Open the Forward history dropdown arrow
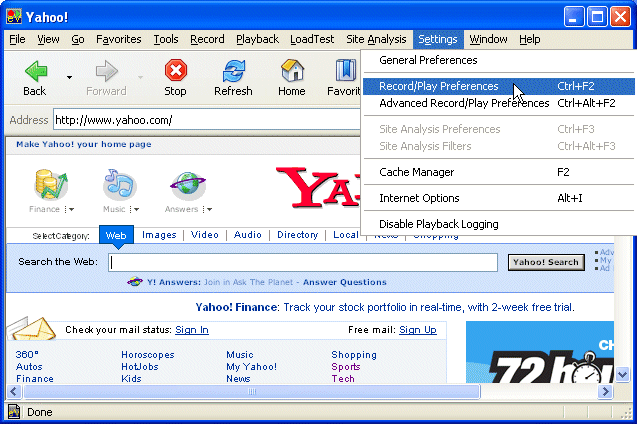The image size is (637, 424). (x=140, y=77)
